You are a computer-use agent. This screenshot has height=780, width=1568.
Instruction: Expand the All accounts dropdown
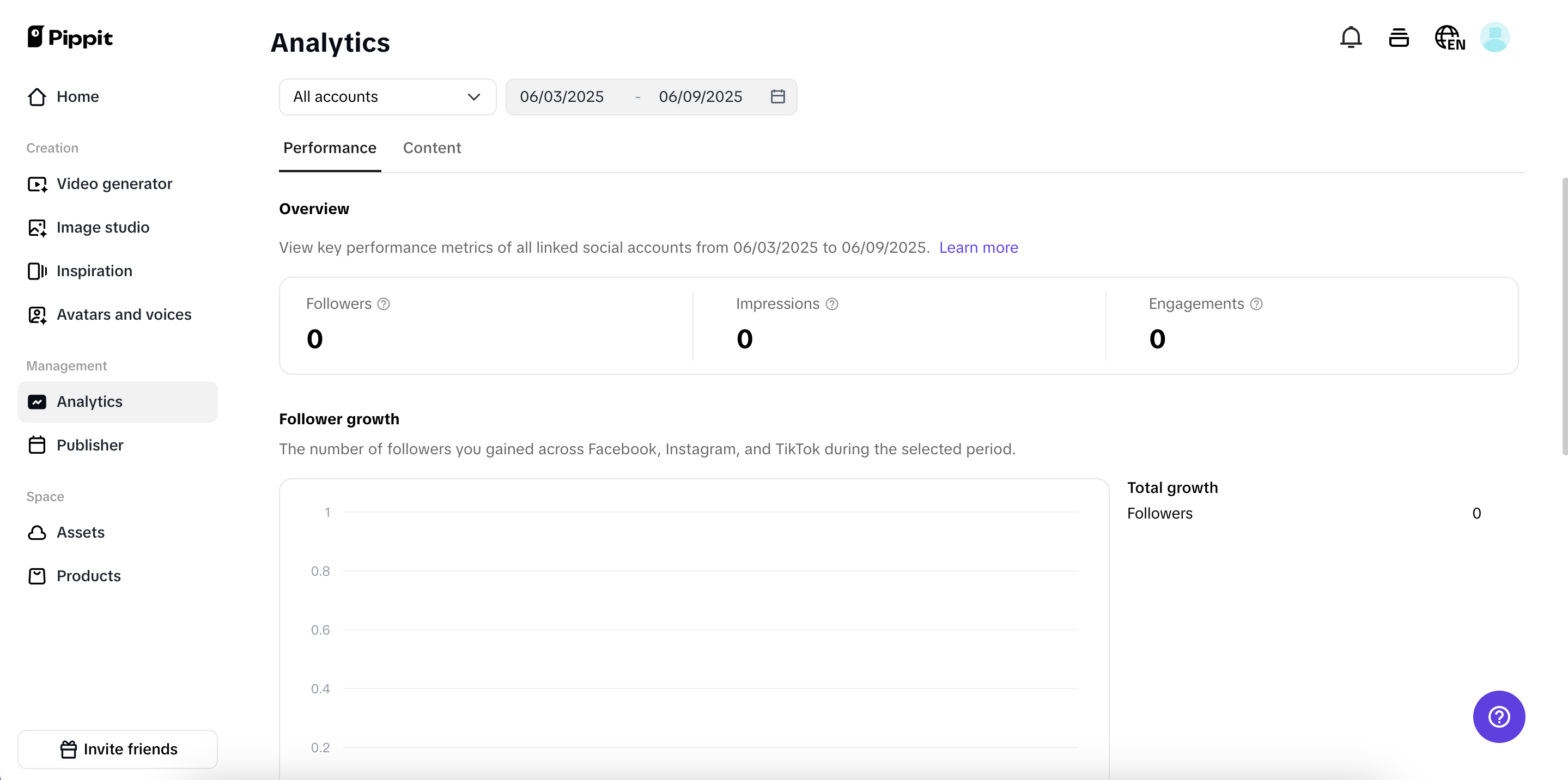point(387,97)
